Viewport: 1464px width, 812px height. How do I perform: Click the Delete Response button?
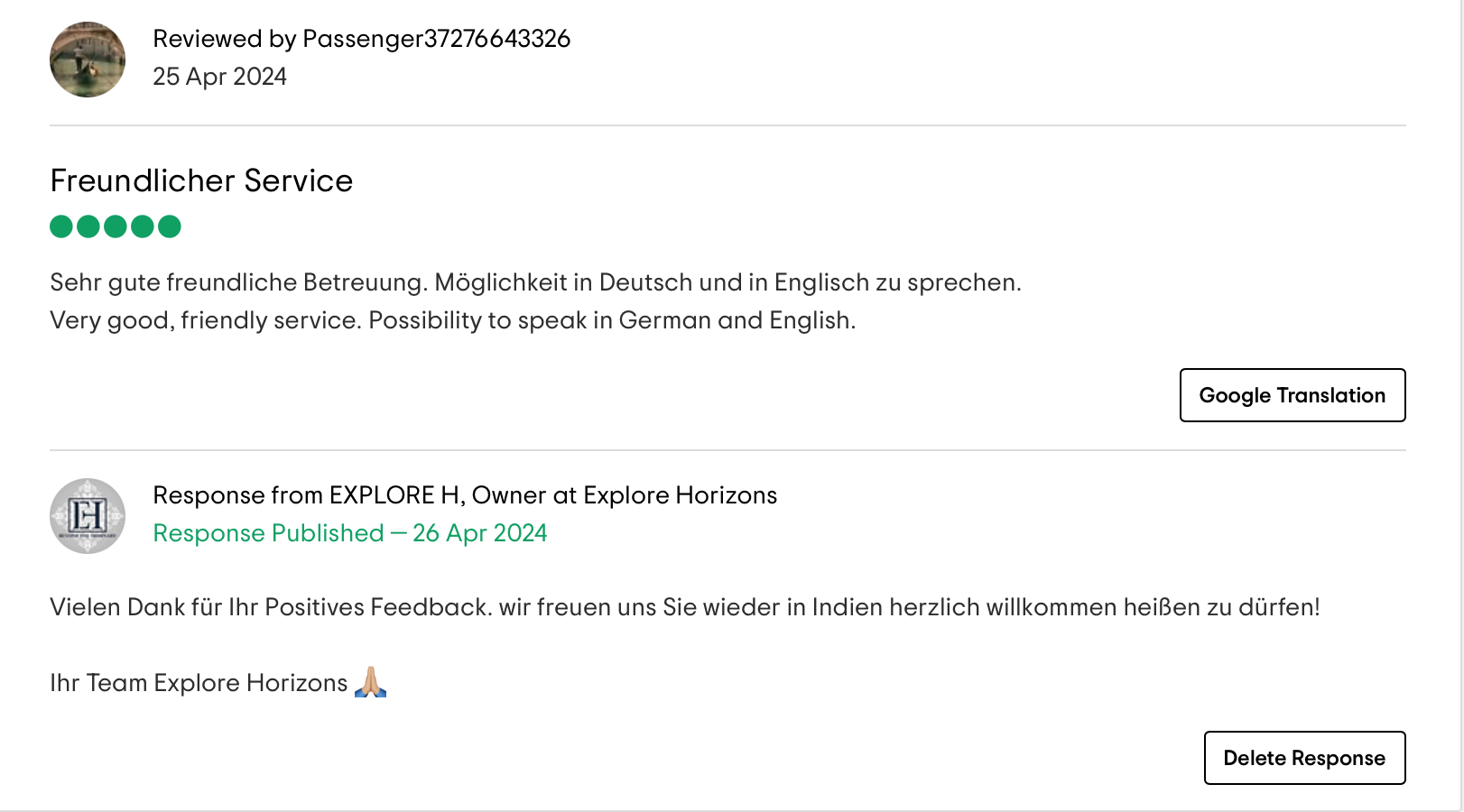1304,758
